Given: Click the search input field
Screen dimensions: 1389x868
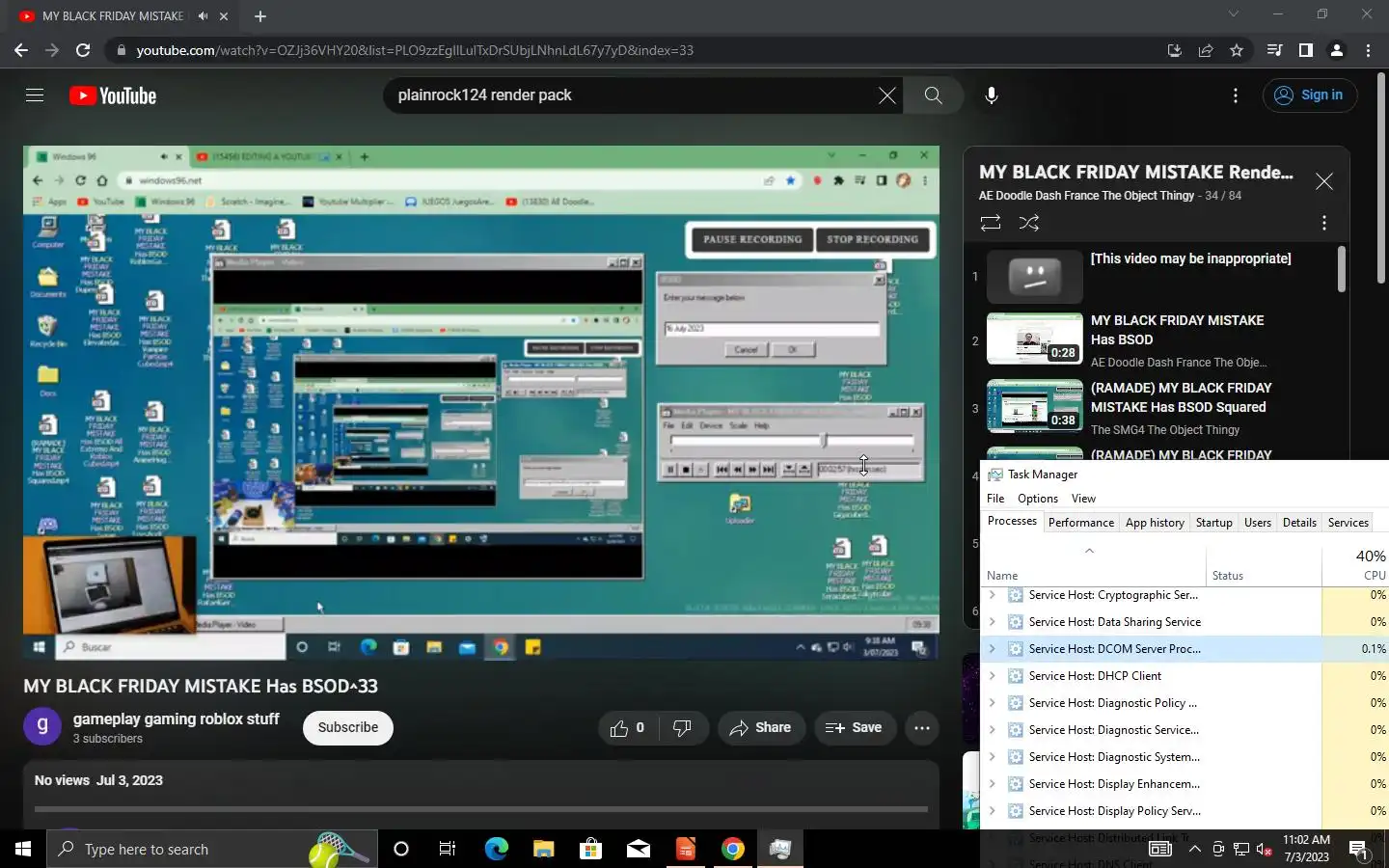Looking at the screenshot, I should click(x=632, y=95).
